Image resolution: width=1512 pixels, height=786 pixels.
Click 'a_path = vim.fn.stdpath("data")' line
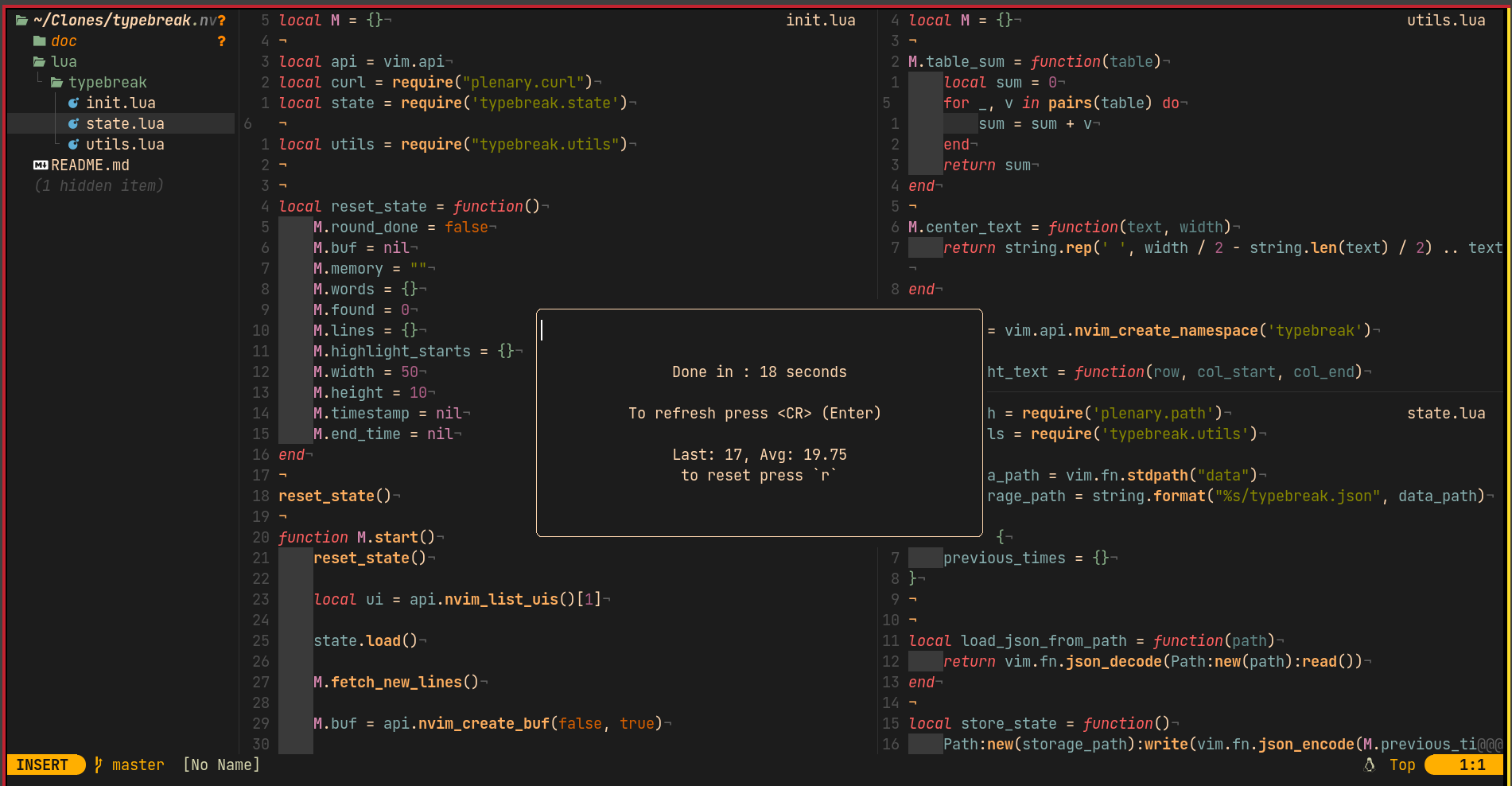point(1121,475)
